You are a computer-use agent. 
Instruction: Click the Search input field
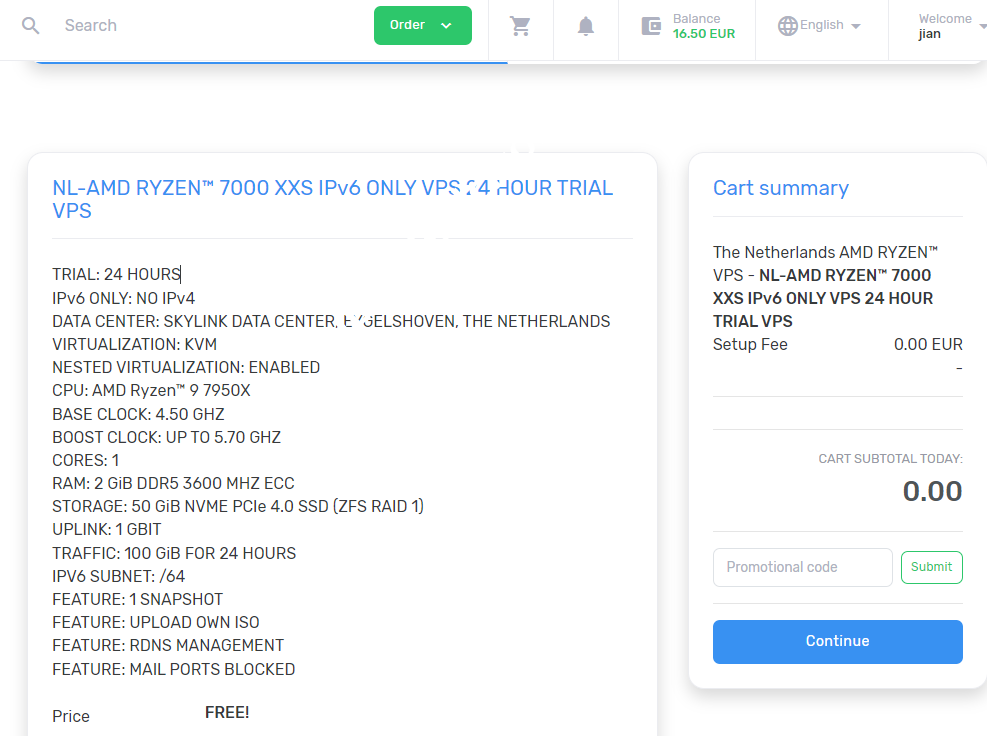150,25
